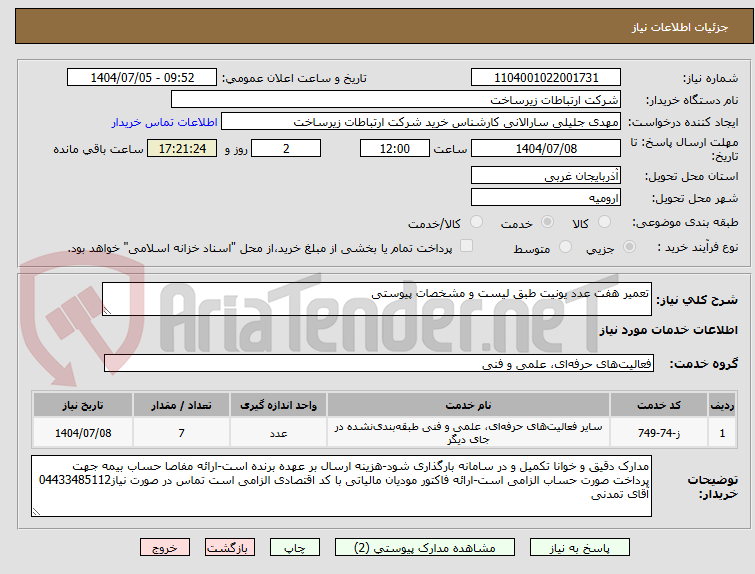Image resolution: width=755 pixels, height=574 pixels.
Task: Click the پاسخ به نیاز button
Action: click(580, 548)
